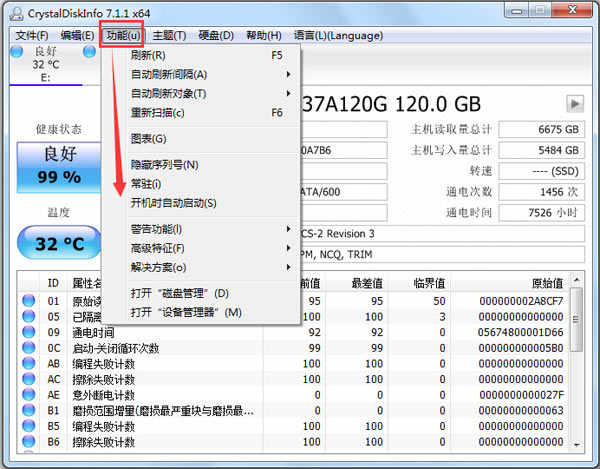The image size is (600, 469).
Task: Select the 通电时间 attribute row
Action: coord(294,332)
